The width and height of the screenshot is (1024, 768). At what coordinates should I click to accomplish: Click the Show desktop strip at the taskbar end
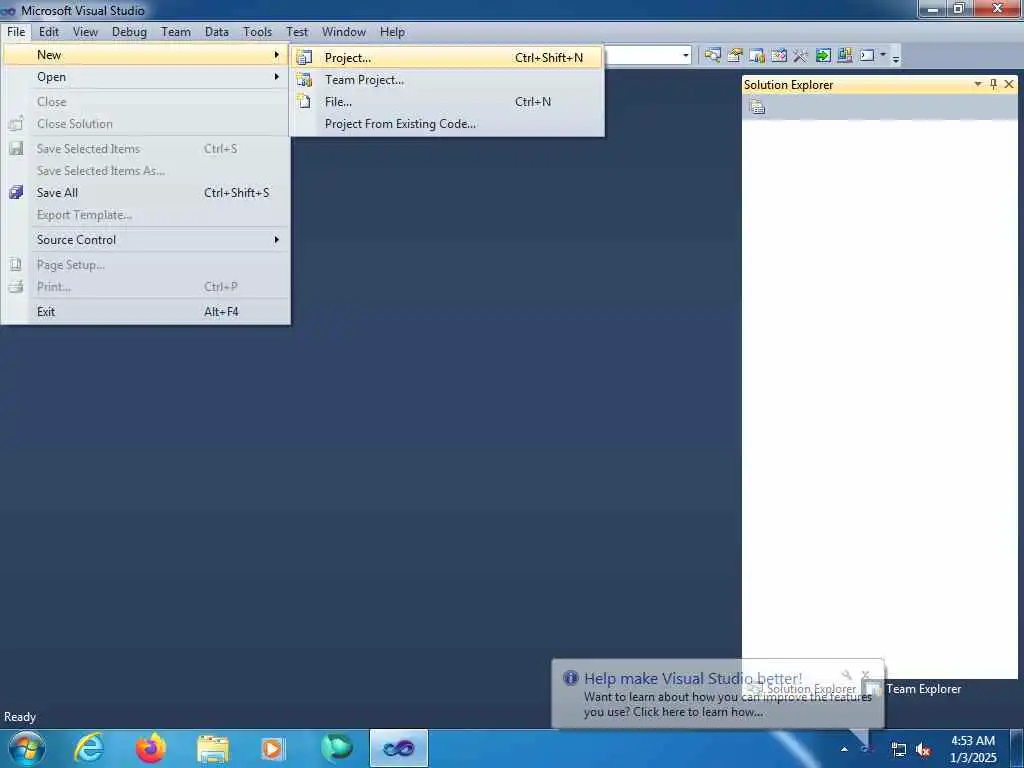1016,748
